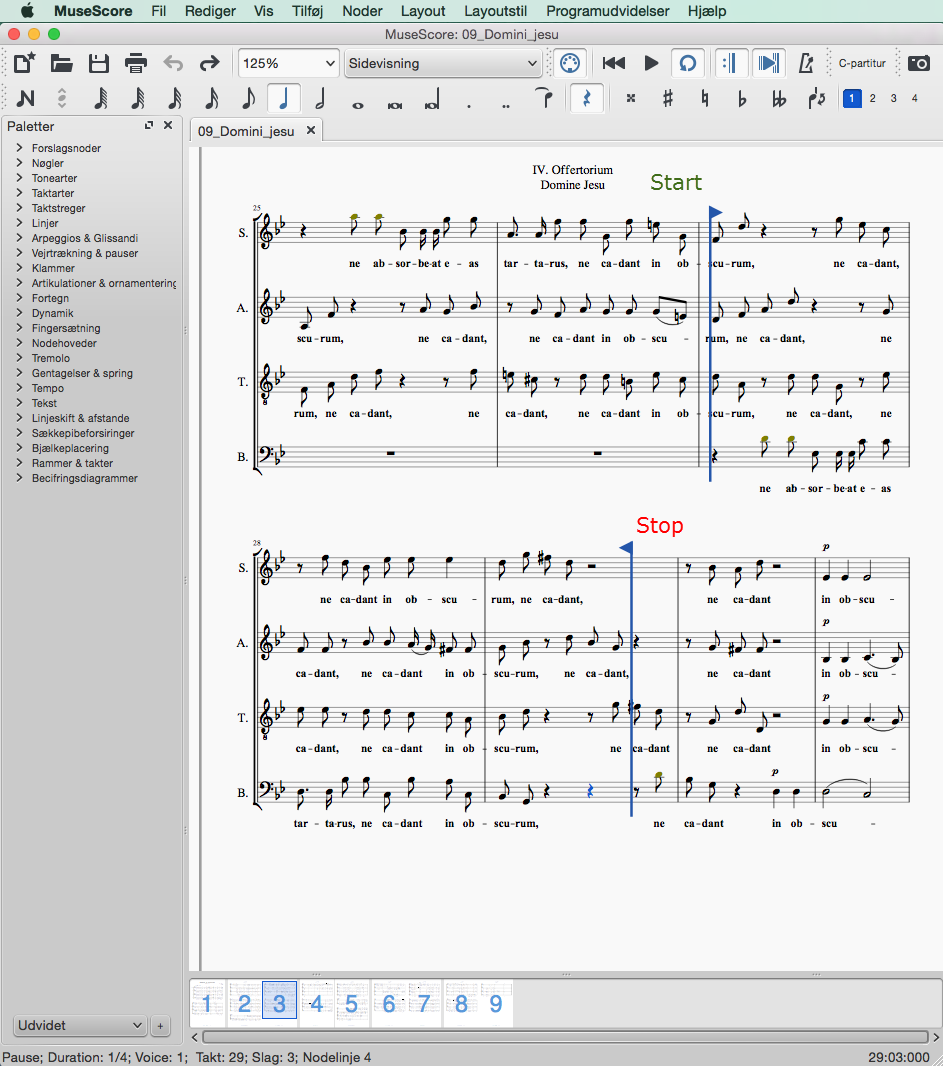Viewport: 943px width, 1066px height.
Task: Undock the Paletter panel
Action: pyautogui.click(x=149, y=125)
